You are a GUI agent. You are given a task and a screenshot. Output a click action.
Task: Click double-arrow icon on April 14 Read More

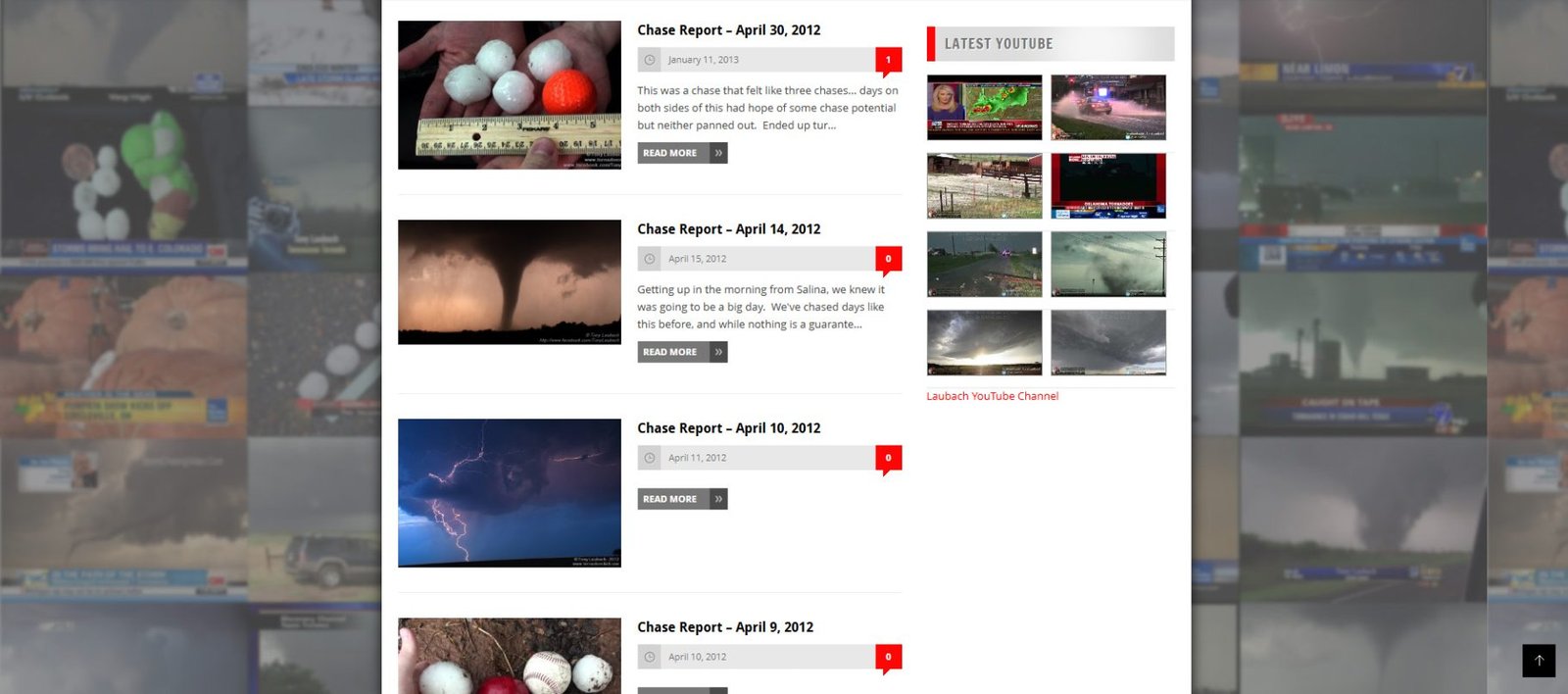718,352
